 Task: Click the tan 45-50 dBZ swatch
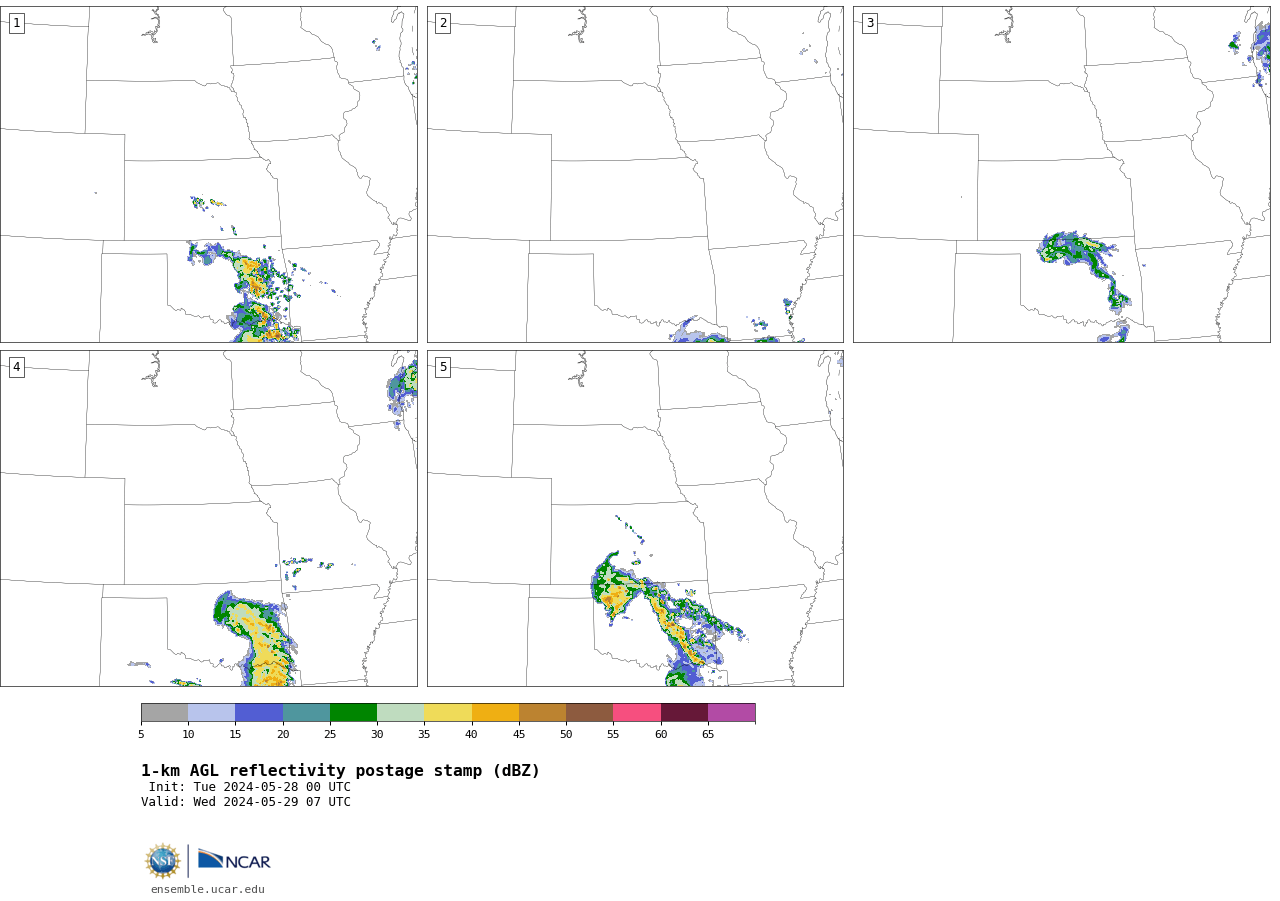[542, 713]
